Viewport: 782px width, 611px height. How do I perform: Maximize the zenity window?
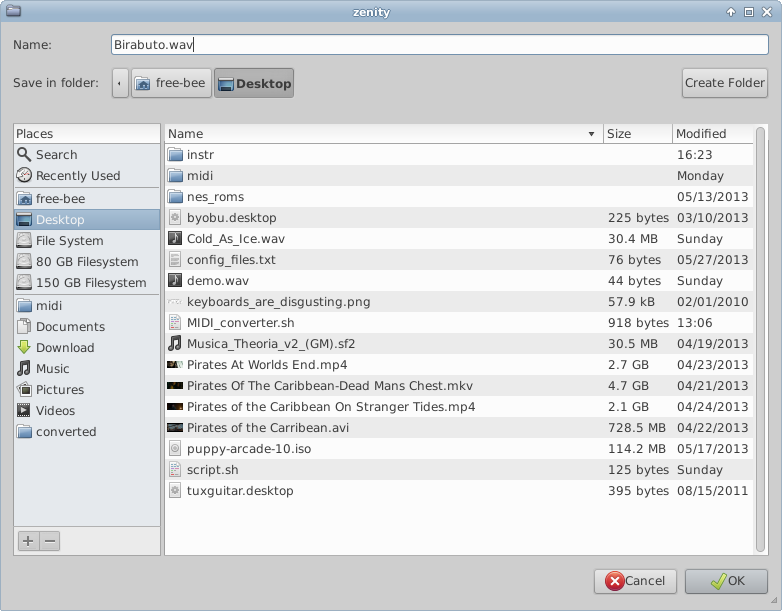click(x=749, y=12)
